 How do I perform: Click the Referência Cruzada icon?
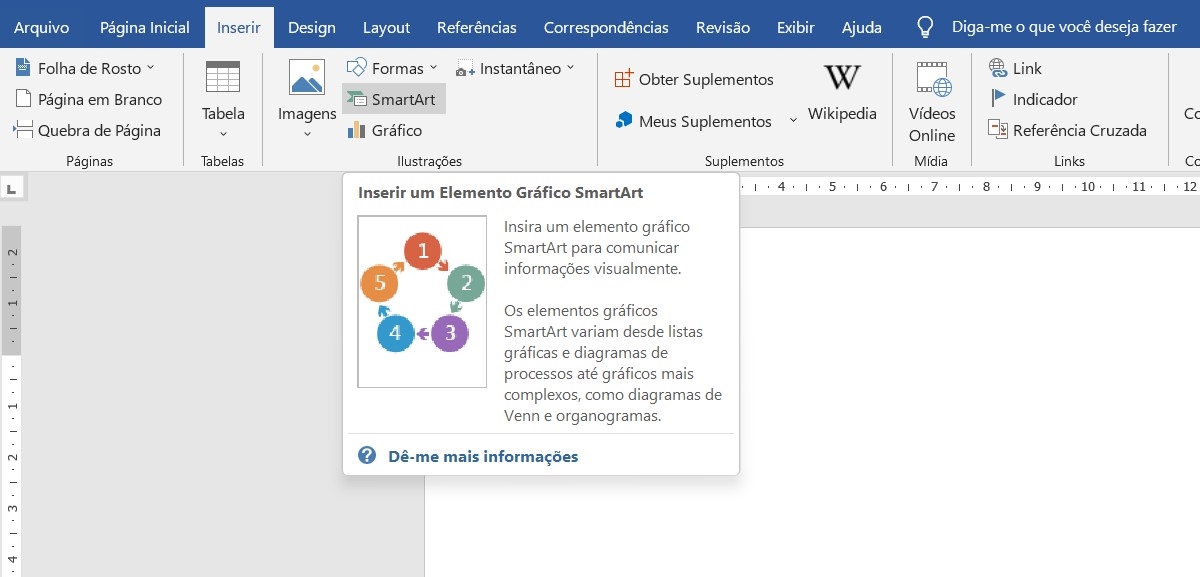(997, 130)
